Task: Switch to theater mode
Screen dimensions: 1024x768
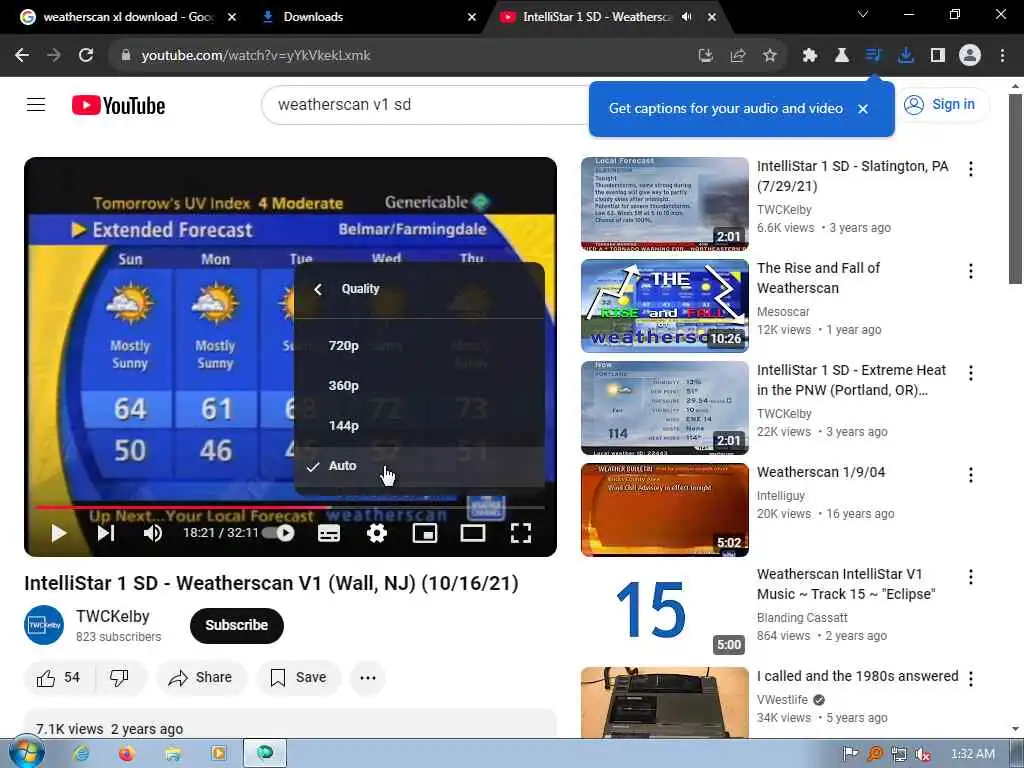Action: coord(473,533)
